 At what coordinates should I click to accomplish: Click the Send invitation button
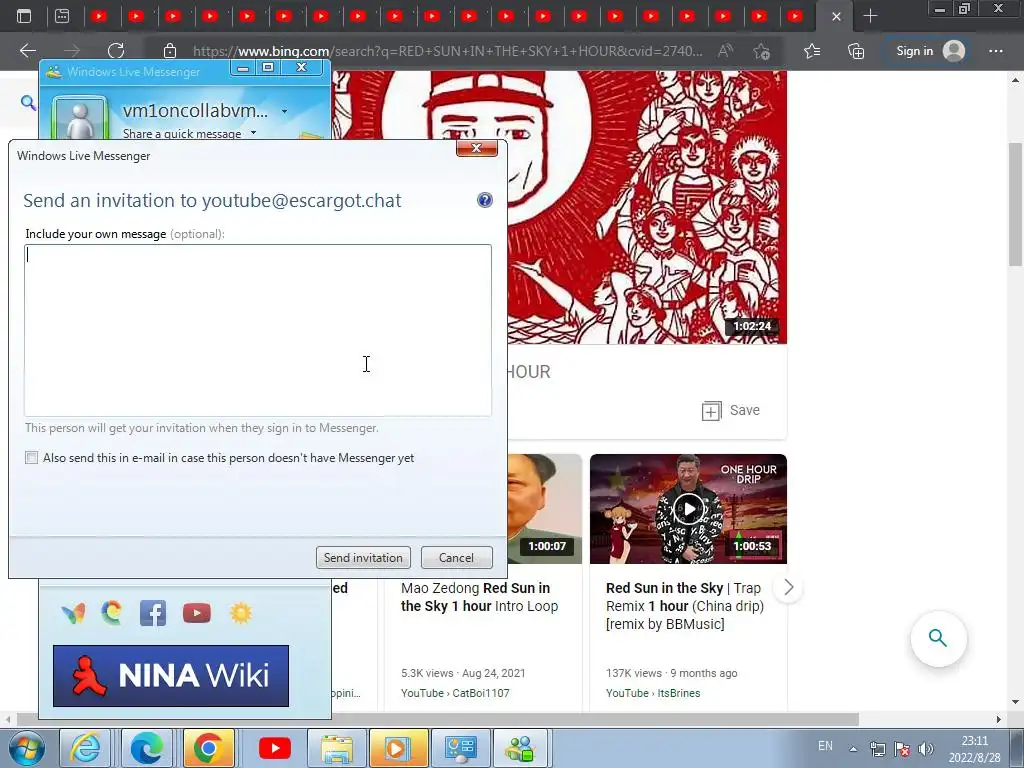click(x=363, y=558)
